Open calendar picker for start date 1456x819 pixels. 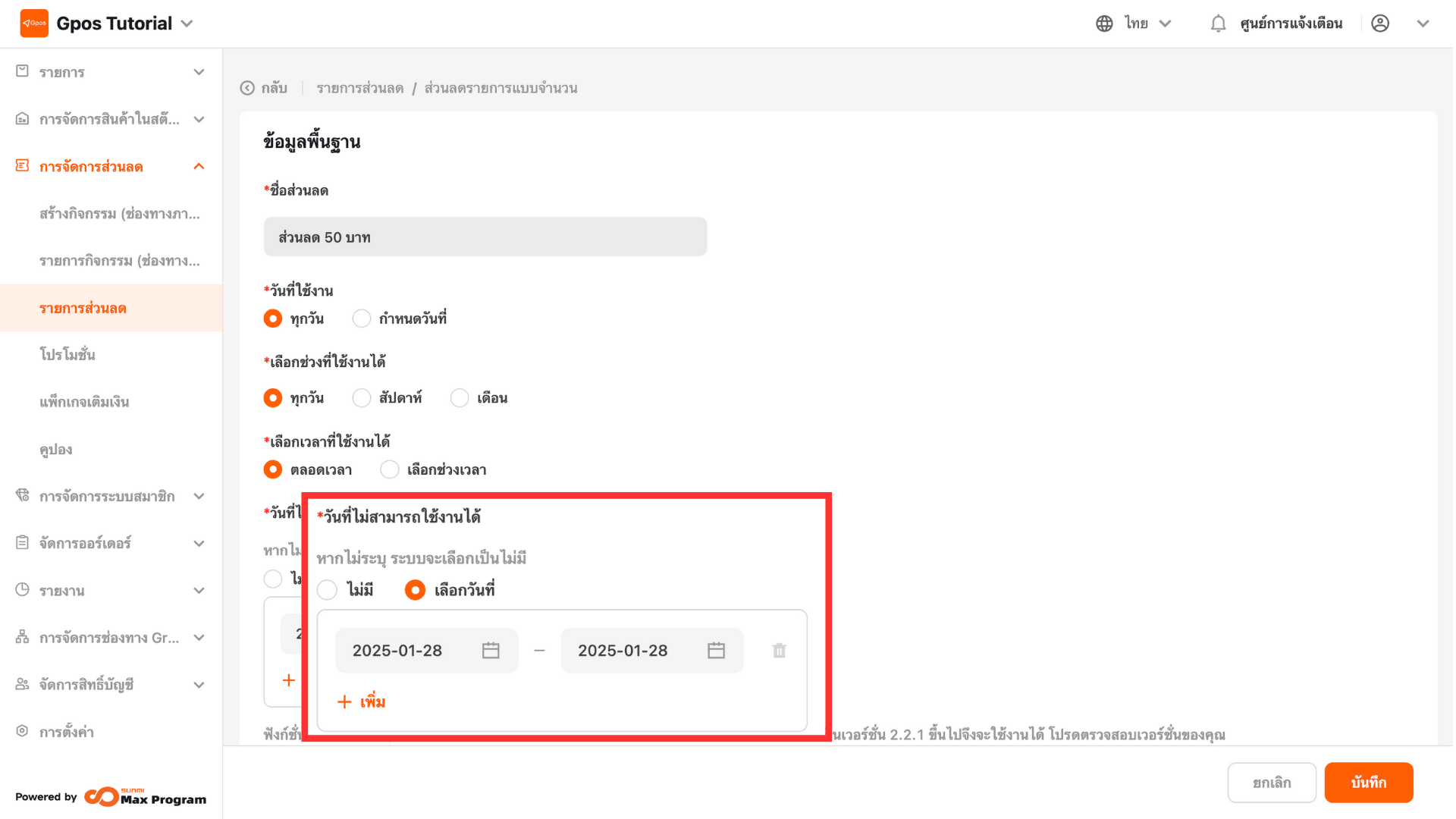point(491,651)
